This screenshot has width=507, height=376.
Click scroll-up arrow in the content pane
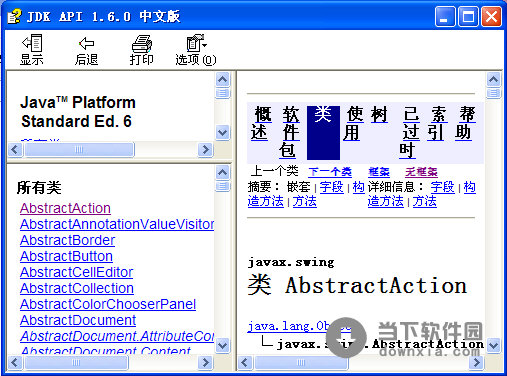coord(493,79)
